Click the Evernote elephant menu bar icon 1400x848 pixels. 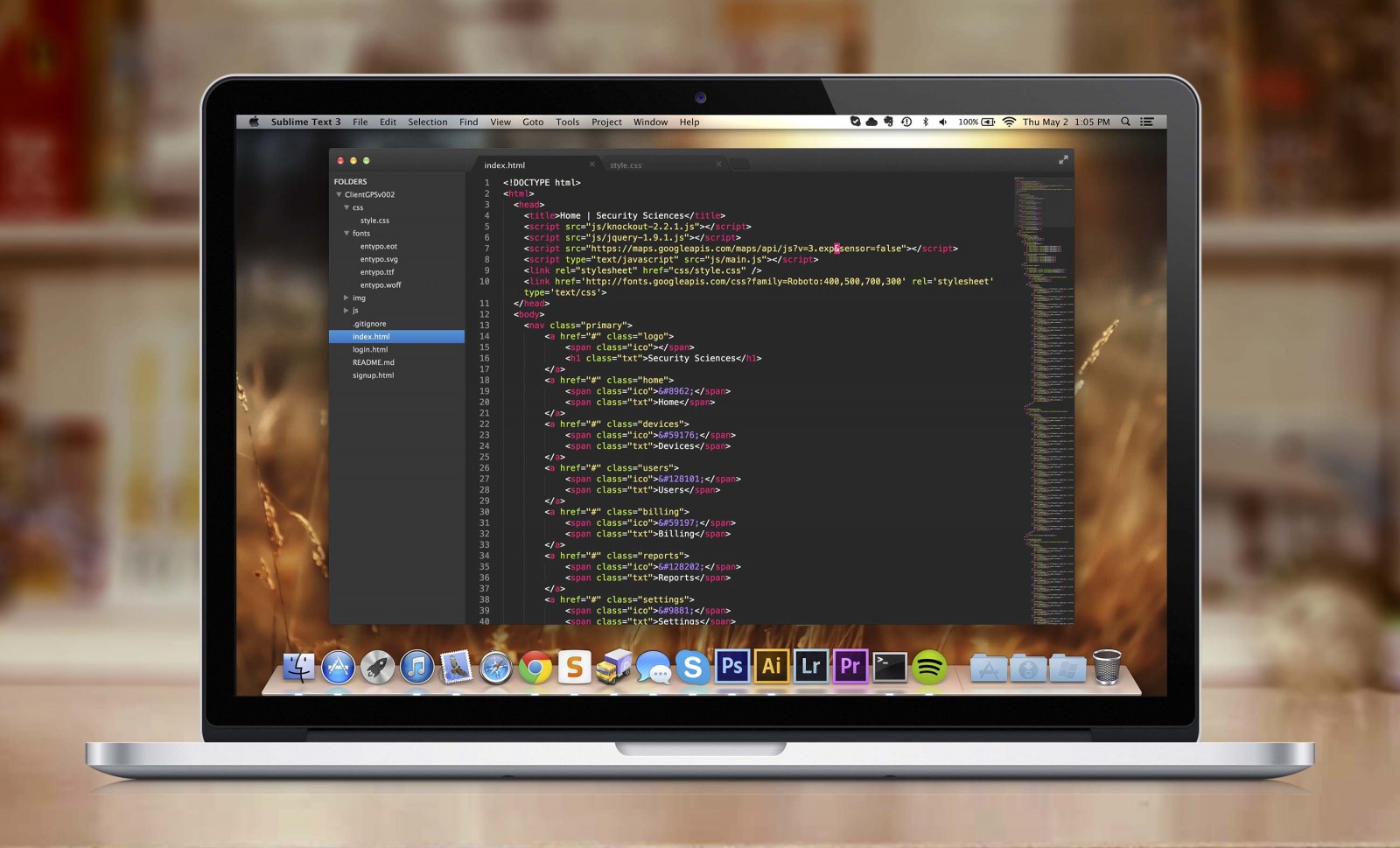point(888,122)
